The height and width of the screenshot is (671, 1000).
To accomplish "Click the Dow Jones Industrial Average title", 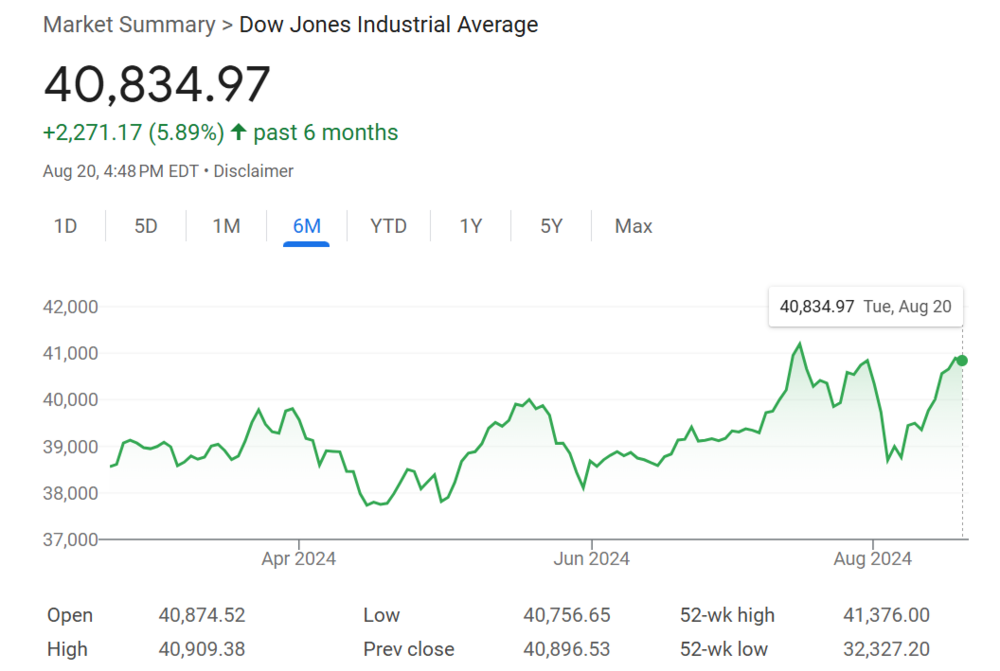I will coord(388,25).
